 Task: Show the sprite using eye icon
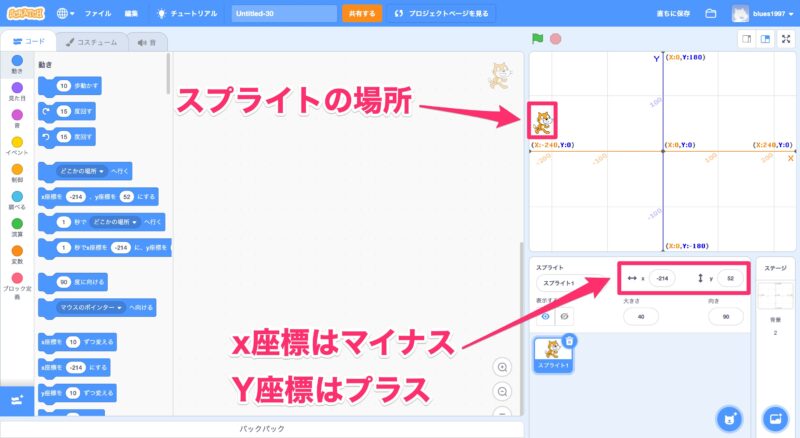(545, 316)
